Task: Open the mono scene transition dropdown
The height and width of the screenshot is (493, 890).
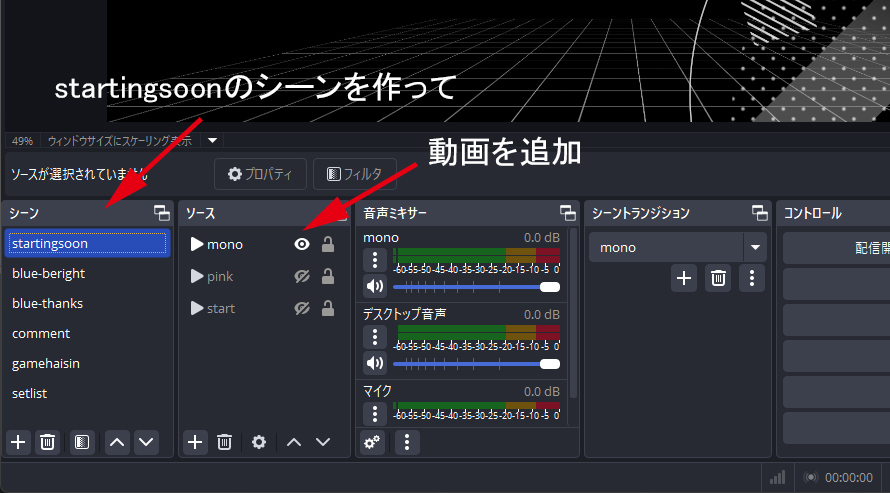Action: point(754,247)
